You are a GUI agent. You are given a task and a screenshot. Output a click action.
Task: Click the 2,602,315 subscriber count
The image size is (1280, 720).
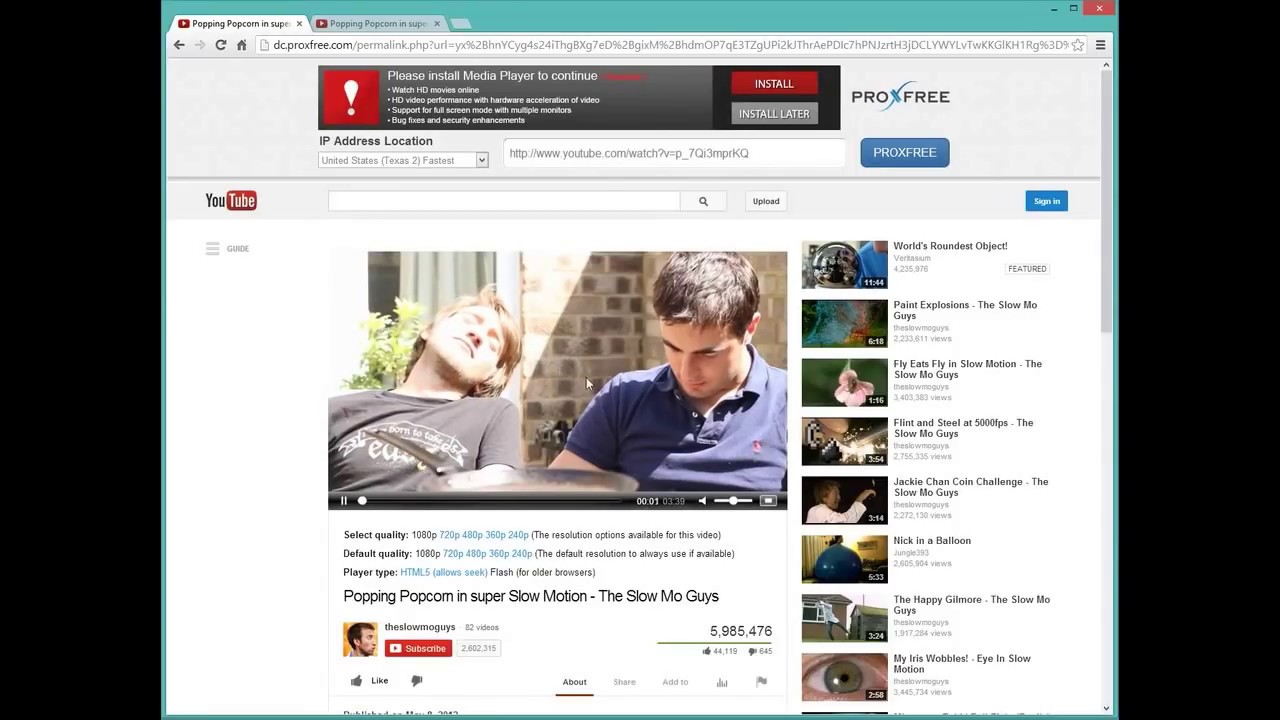[x=478, y=648]
